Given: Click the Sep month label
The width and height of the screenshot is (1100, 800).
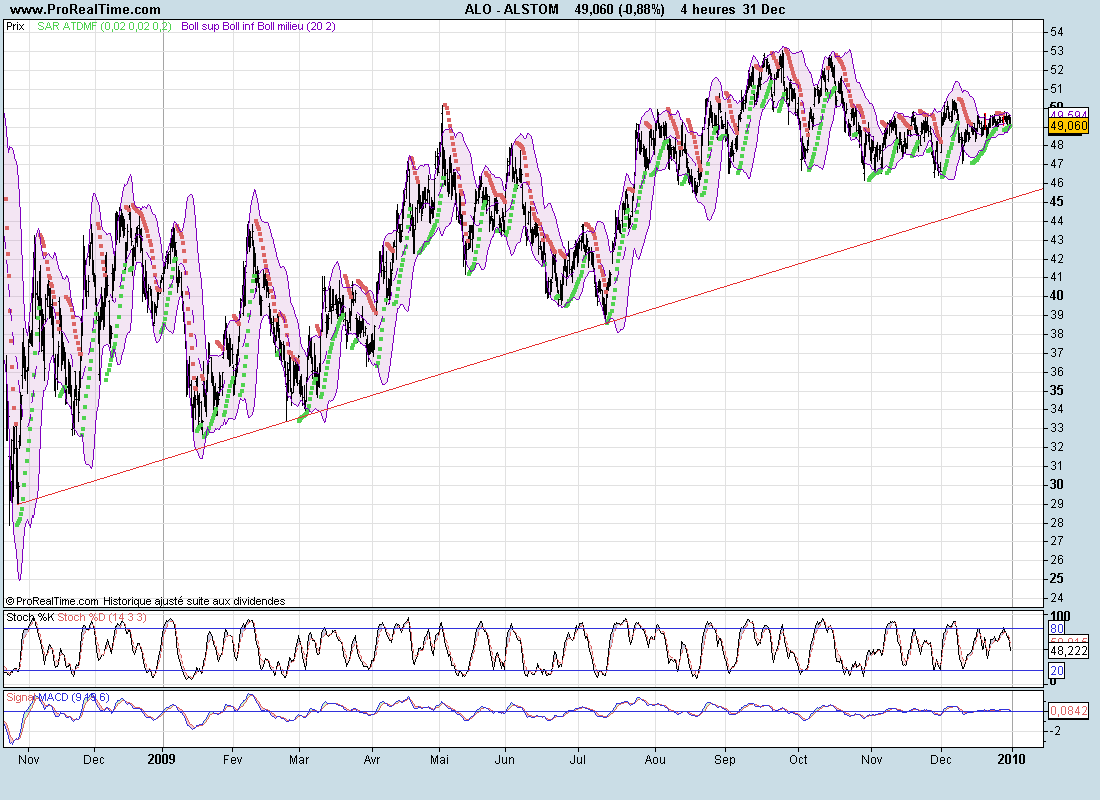Looking at the screenshot, I should 725,759.
